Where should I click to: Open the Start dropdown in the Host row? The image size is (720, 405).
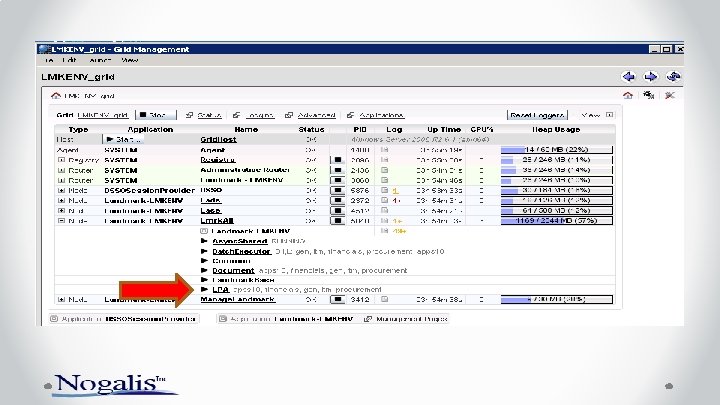[x=123, y=139]
